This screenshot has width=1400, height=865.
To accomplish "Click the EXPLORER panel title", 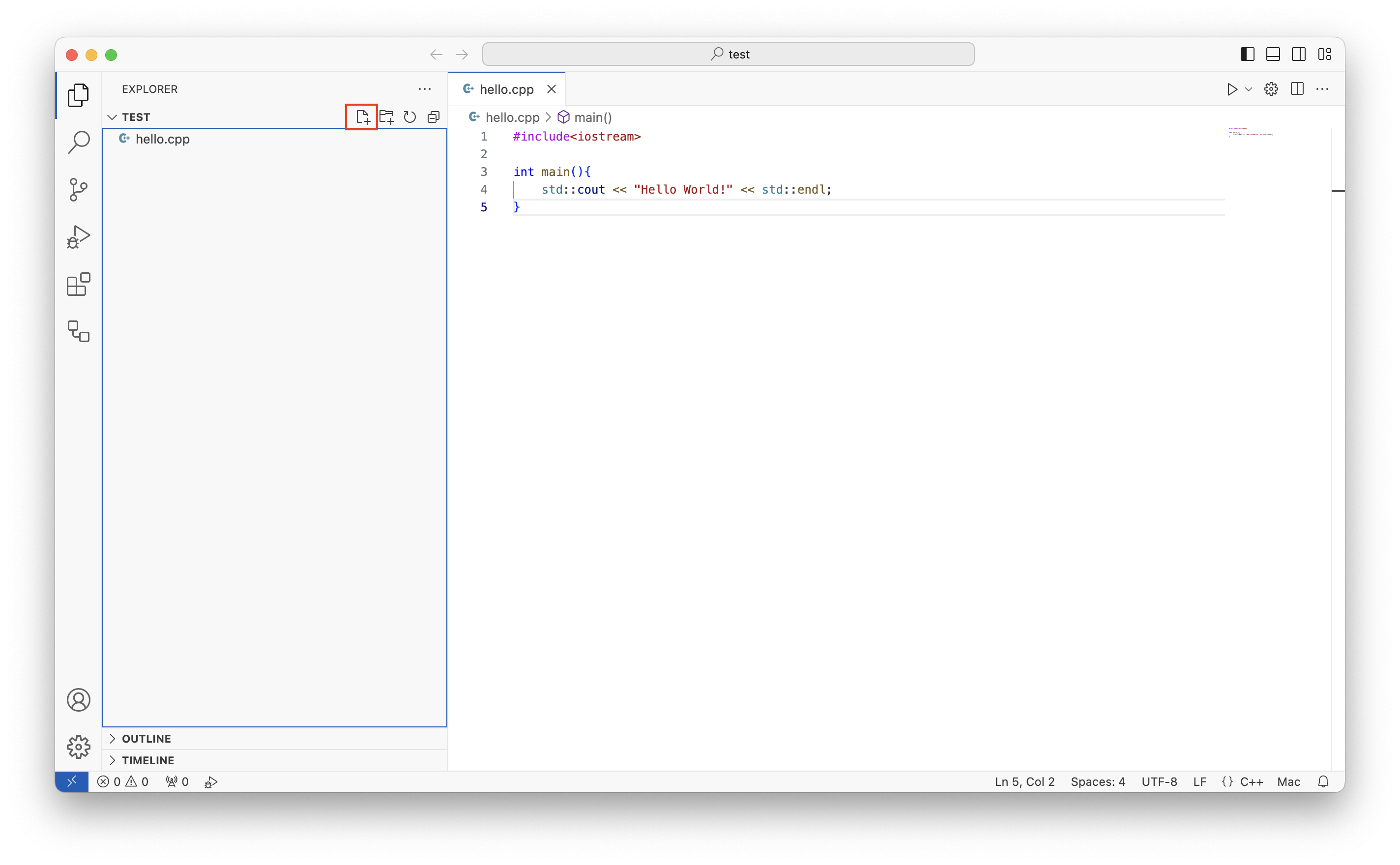I will click(149, 88).
